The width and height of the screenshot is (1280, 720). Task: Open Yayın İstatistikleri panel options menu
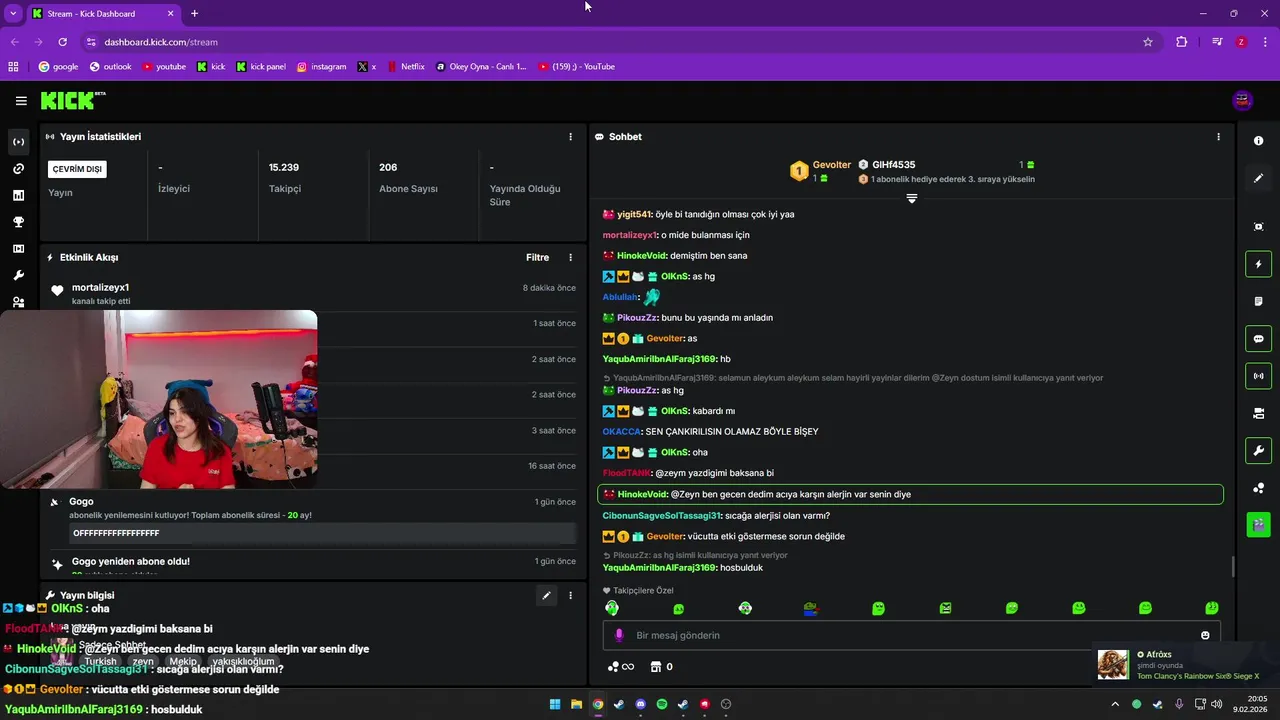(x=571, y=137)
